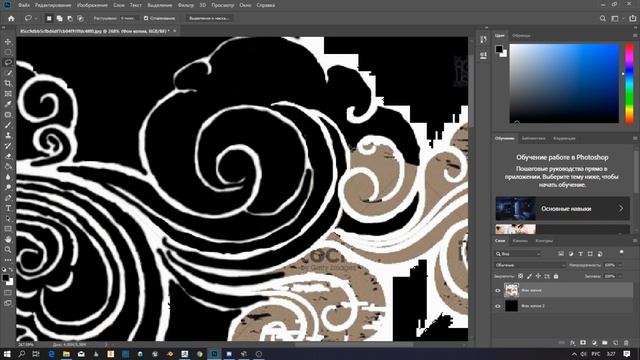Select the Lasso tool in the toolbox
The width and height of the screenshot is (640, 360).
[8, 62]
